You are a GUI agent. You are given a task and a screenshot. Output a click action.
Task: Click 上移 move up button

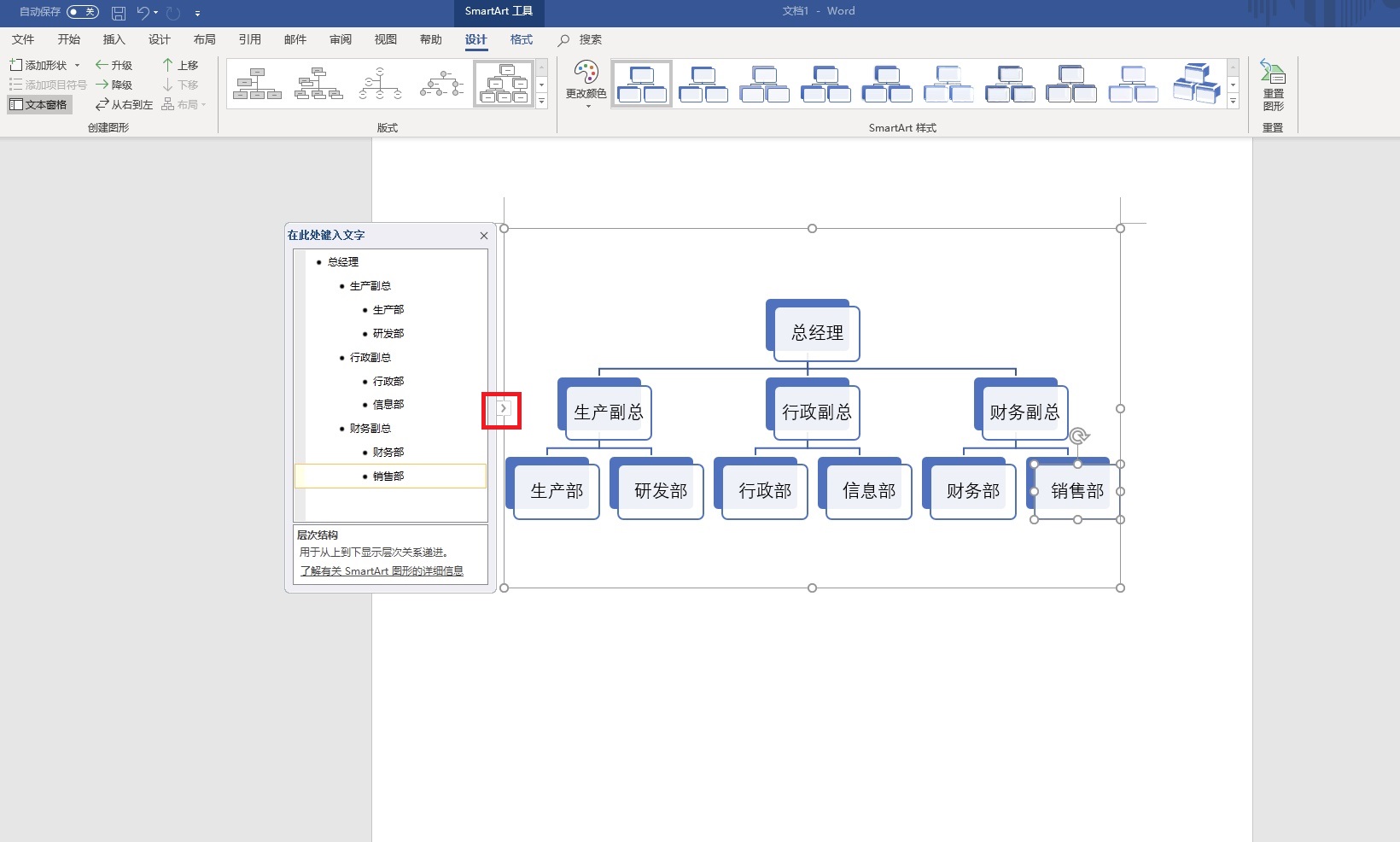pos(180,65)
